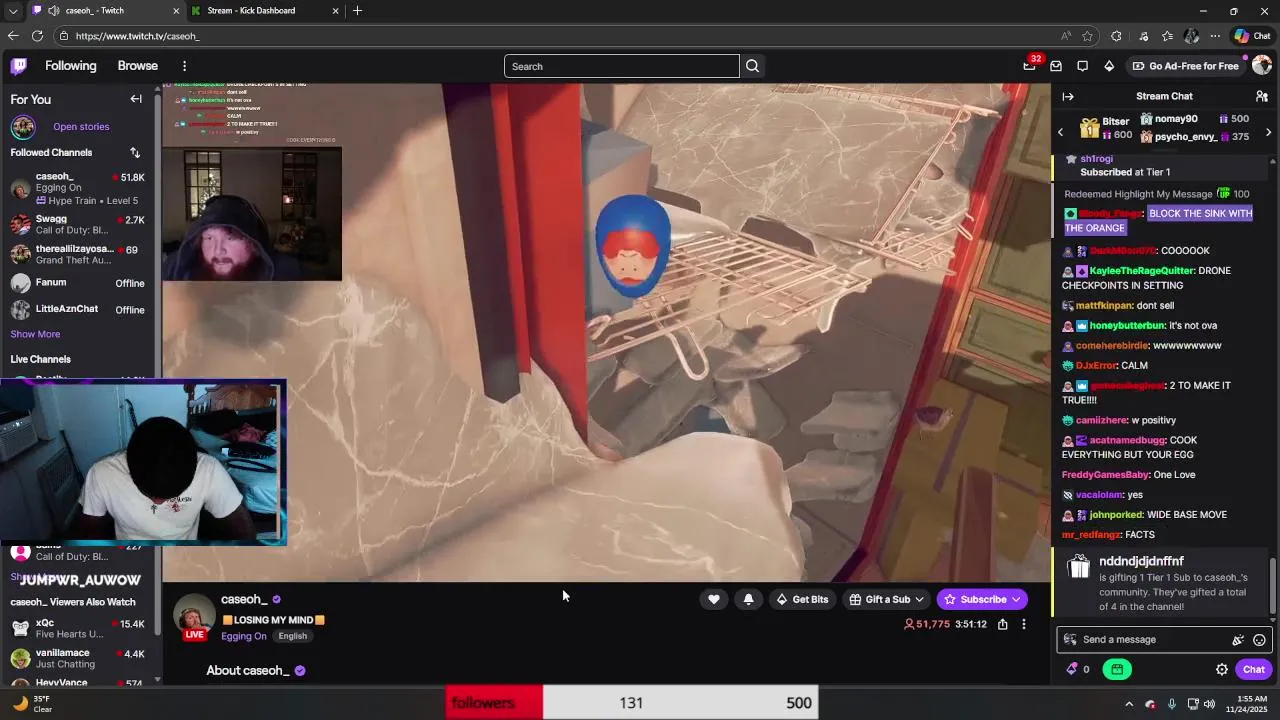1280x720 pixels.
Task: Sort the Followed Channels list
Action: (135, 152)
